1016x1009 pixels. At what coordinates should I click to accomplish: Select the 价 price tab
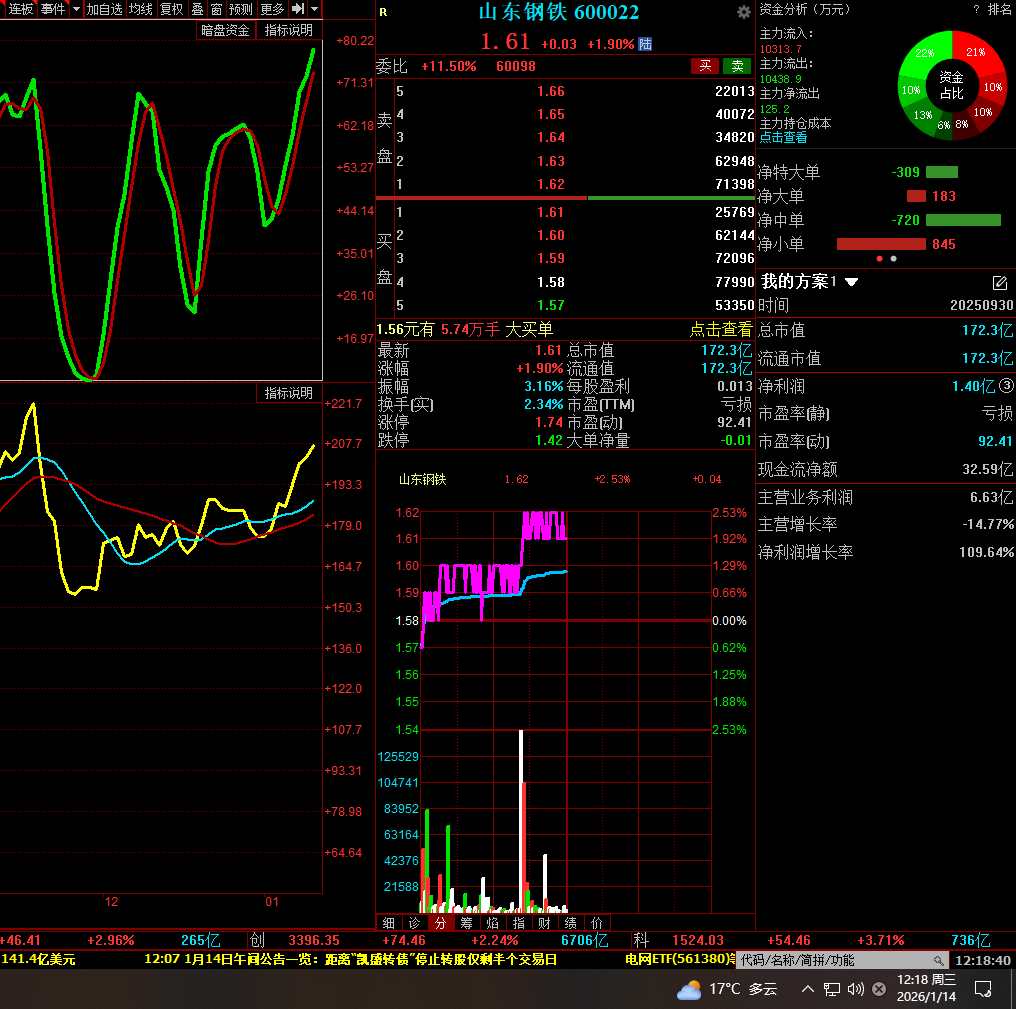coord(597,923)
